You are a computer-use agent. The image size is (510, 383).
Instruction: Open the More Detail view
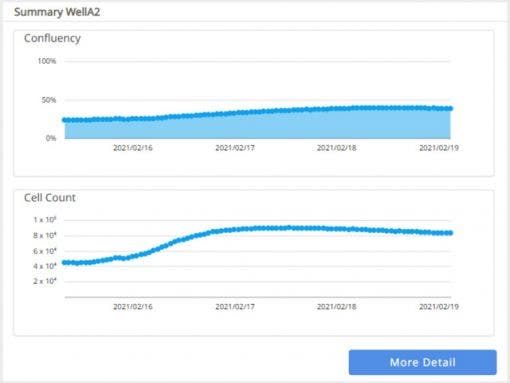(x=423, y=362)
